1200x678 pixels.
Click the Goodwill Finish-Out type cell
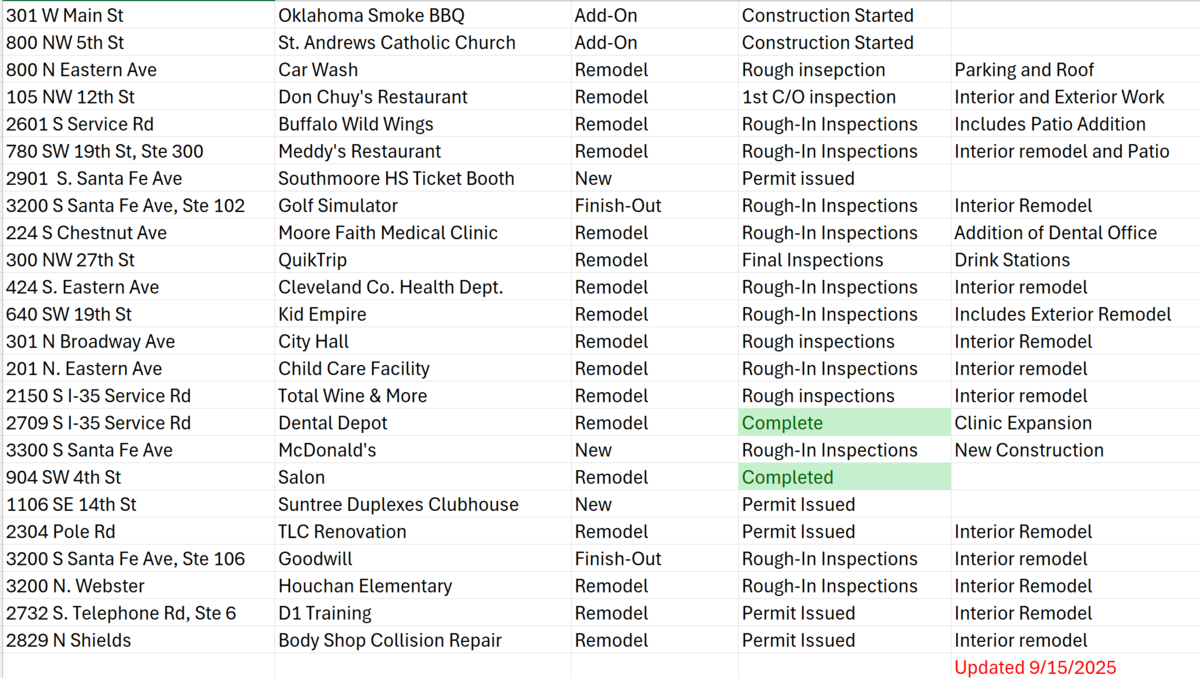click(x=655, y=559)
